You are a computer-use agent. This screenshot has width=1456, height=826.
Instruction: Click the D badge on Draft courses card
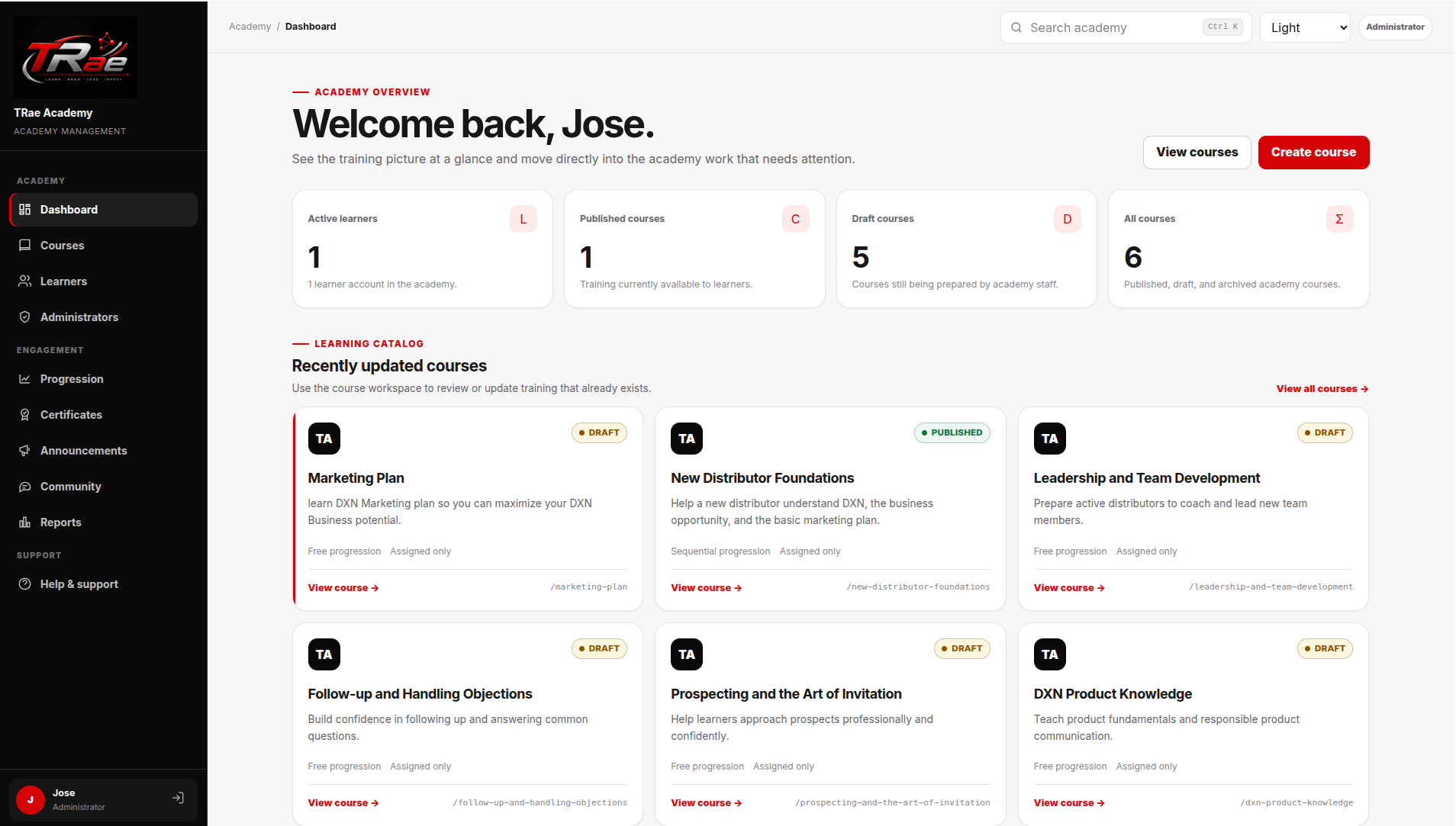(x=1068, y=219)
